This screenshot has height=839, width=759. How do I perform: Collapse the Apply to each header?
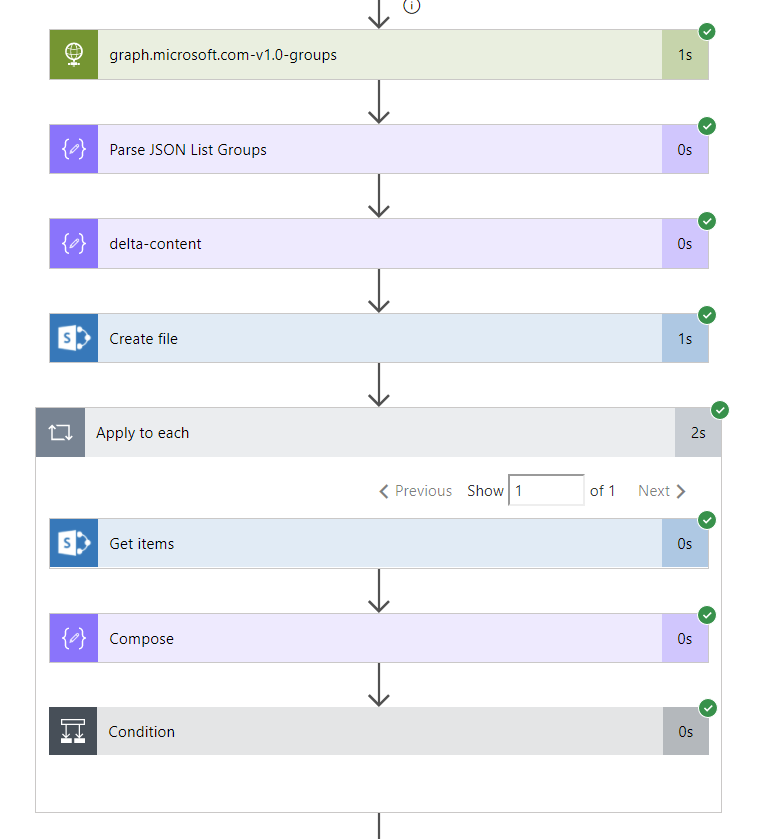pos(380,433)
